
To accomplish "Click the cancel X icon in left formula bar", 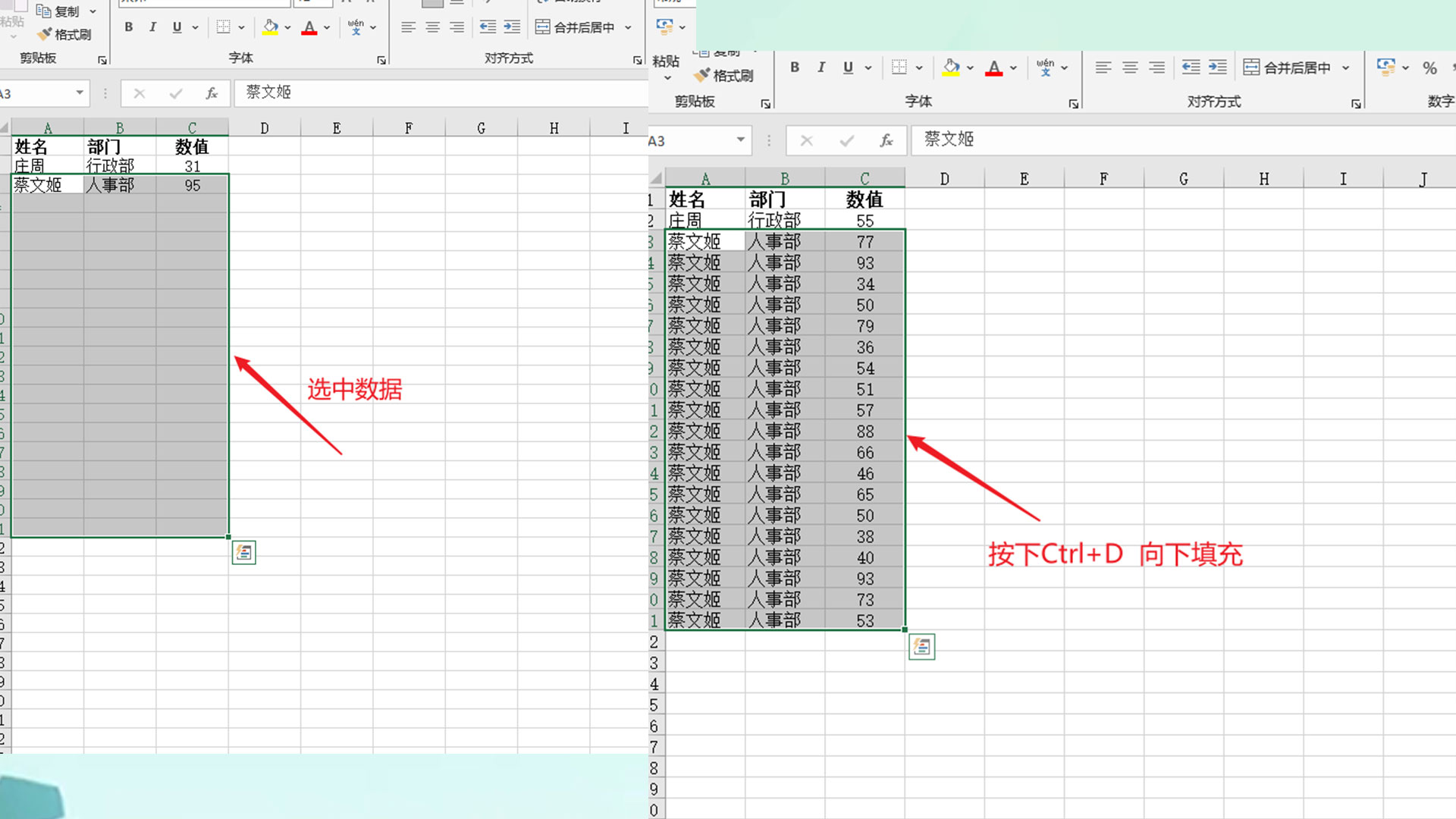I will [140, 93].
